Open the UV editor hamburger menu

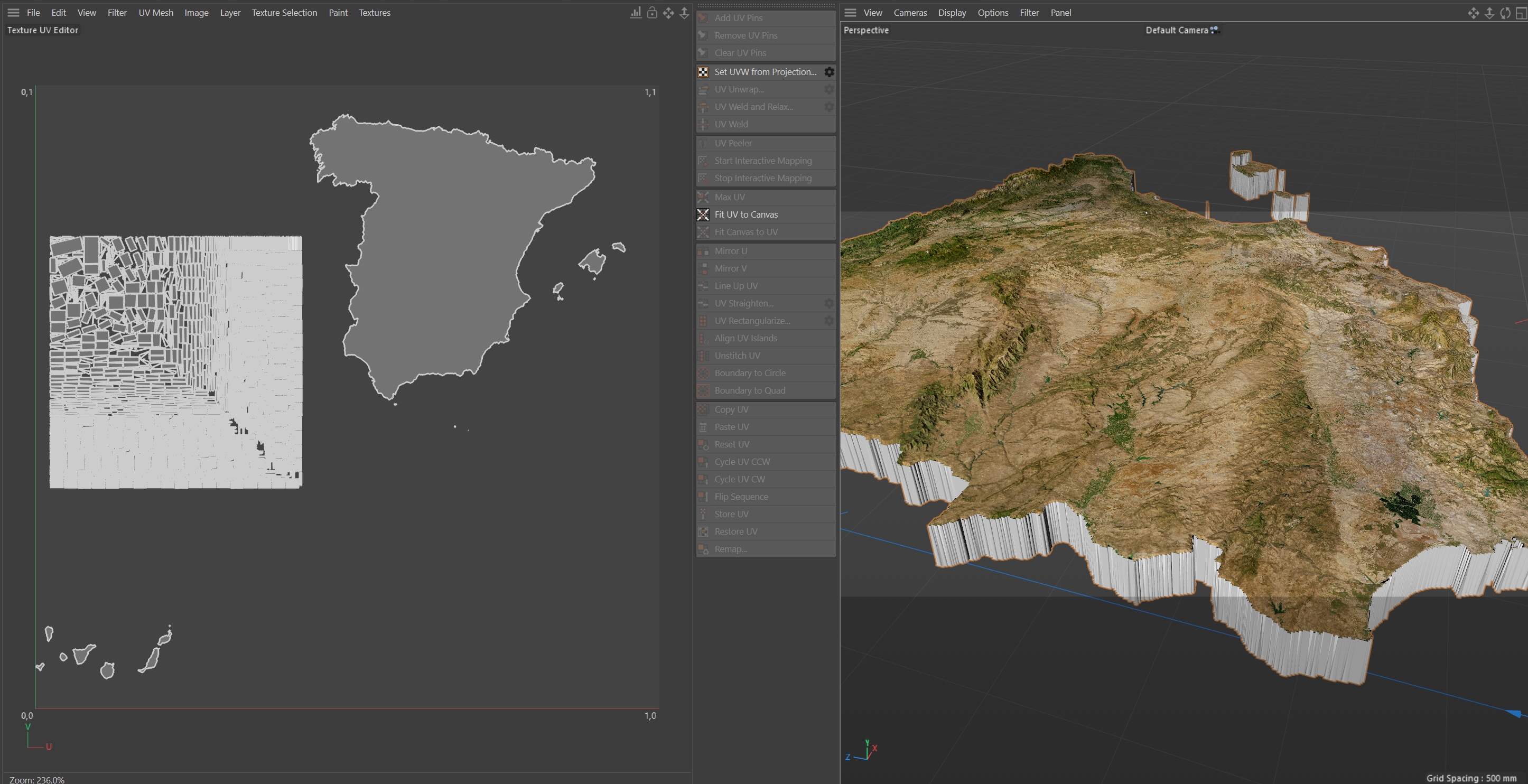pyautogui.click(x=13, y=13)
